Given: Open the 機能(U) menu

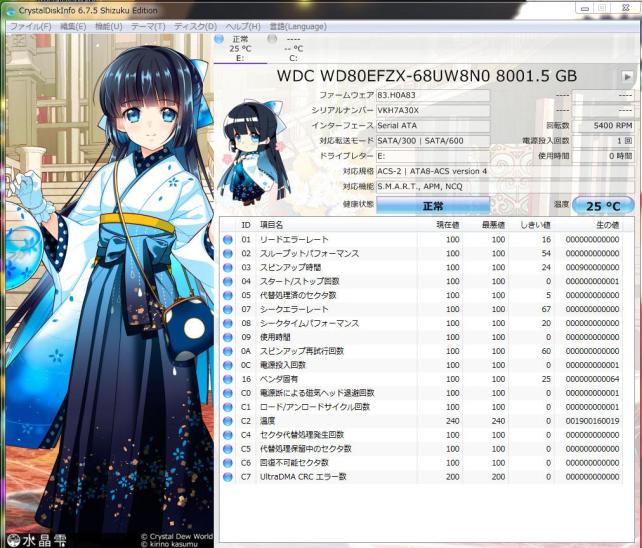Looking at the screenshot, I should [109, 27].
